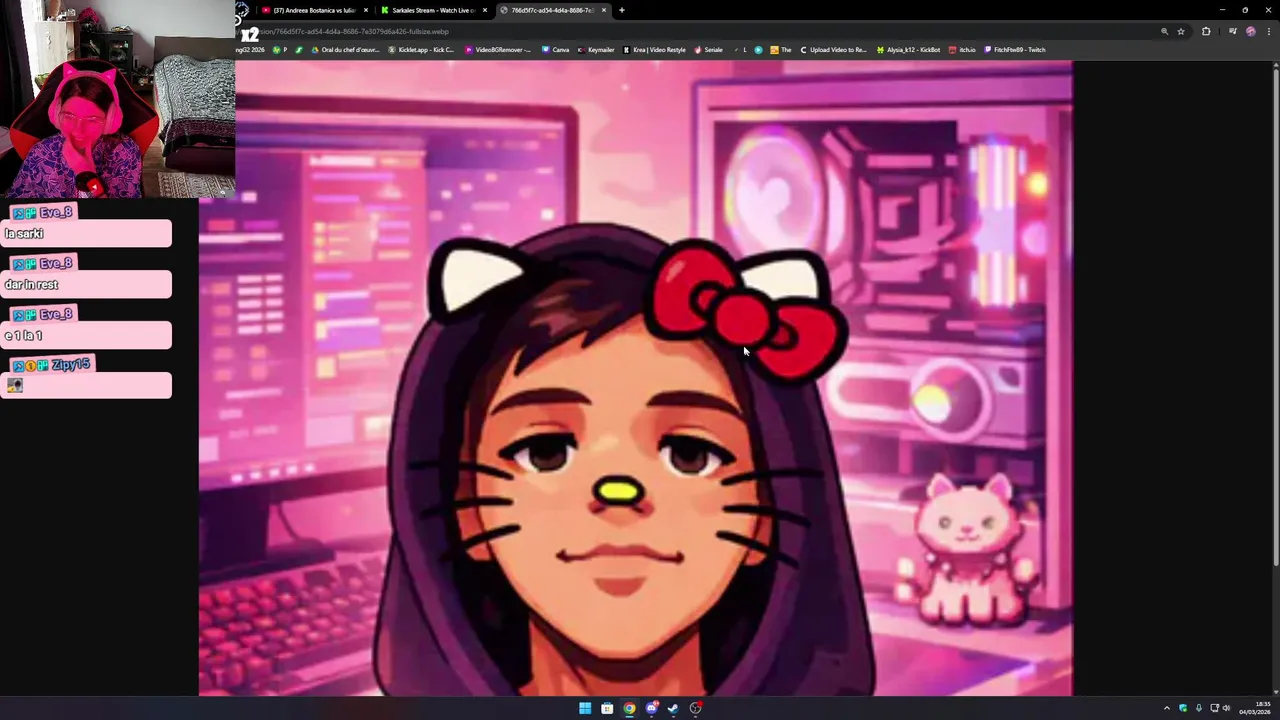This screenshot has height=720, width=1280.
Task: Click the Hello Kitty avatar image
Action: [x=635, y=378]
